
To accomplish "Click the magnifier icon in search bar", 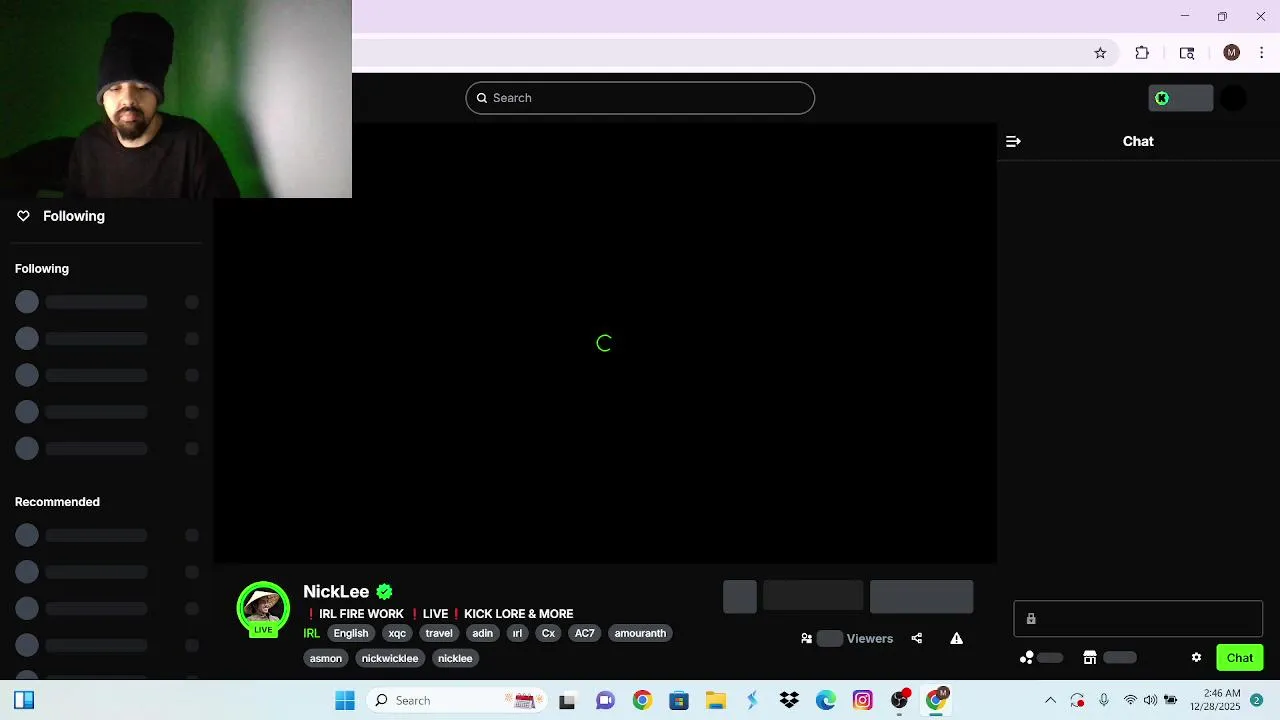I will 481,98.
